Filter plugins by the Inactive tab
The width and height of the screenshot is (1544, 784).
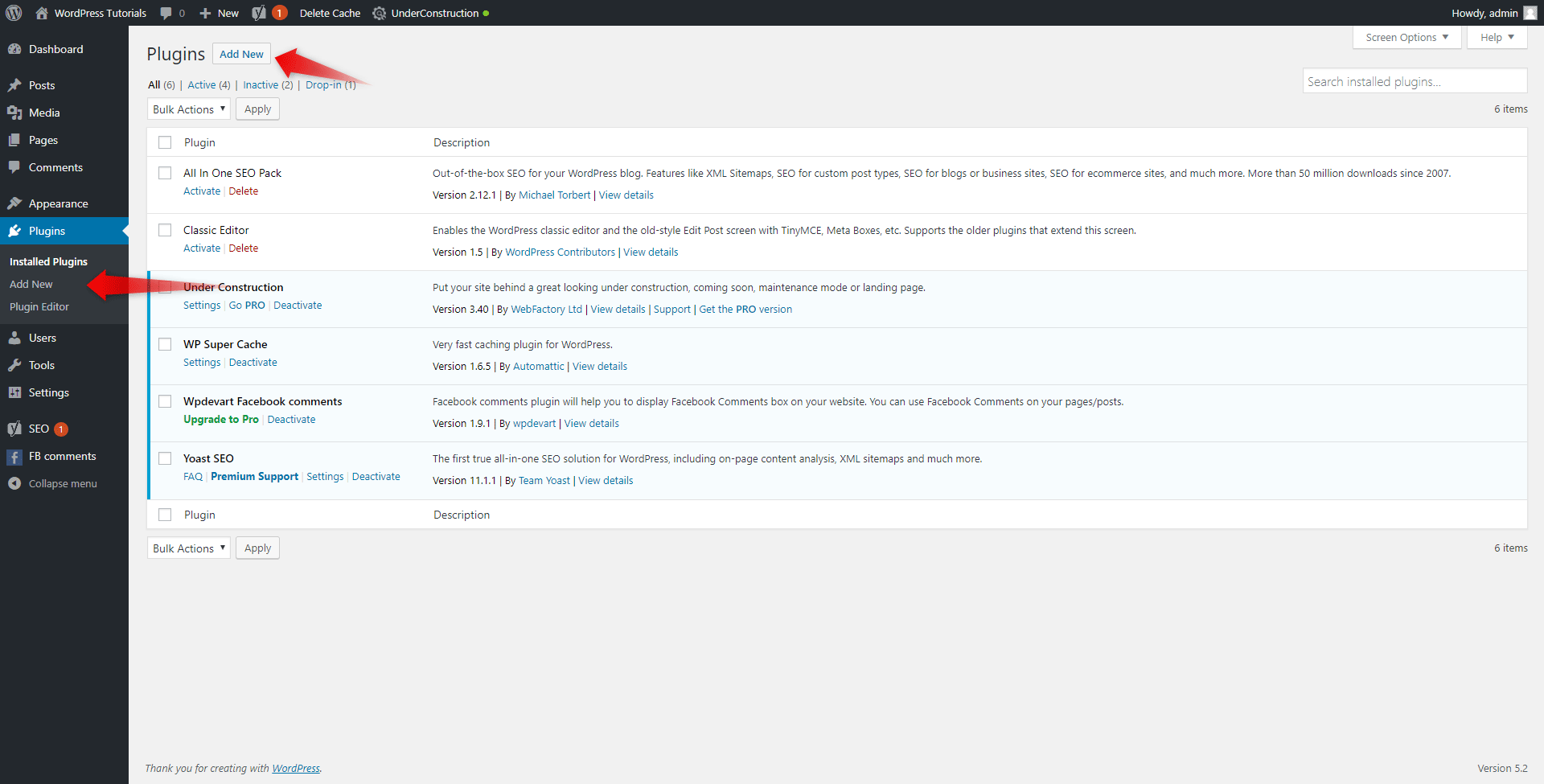tap(261, 84)
